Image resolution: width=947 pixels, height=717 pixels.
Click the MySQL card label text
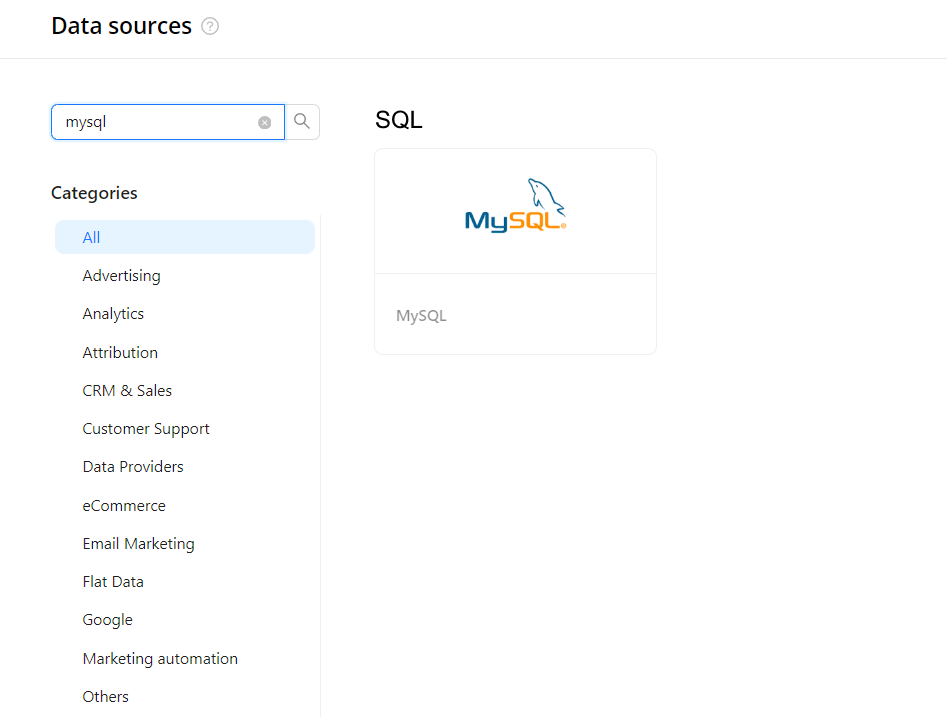pyautogui.click(x=421, y=316)
